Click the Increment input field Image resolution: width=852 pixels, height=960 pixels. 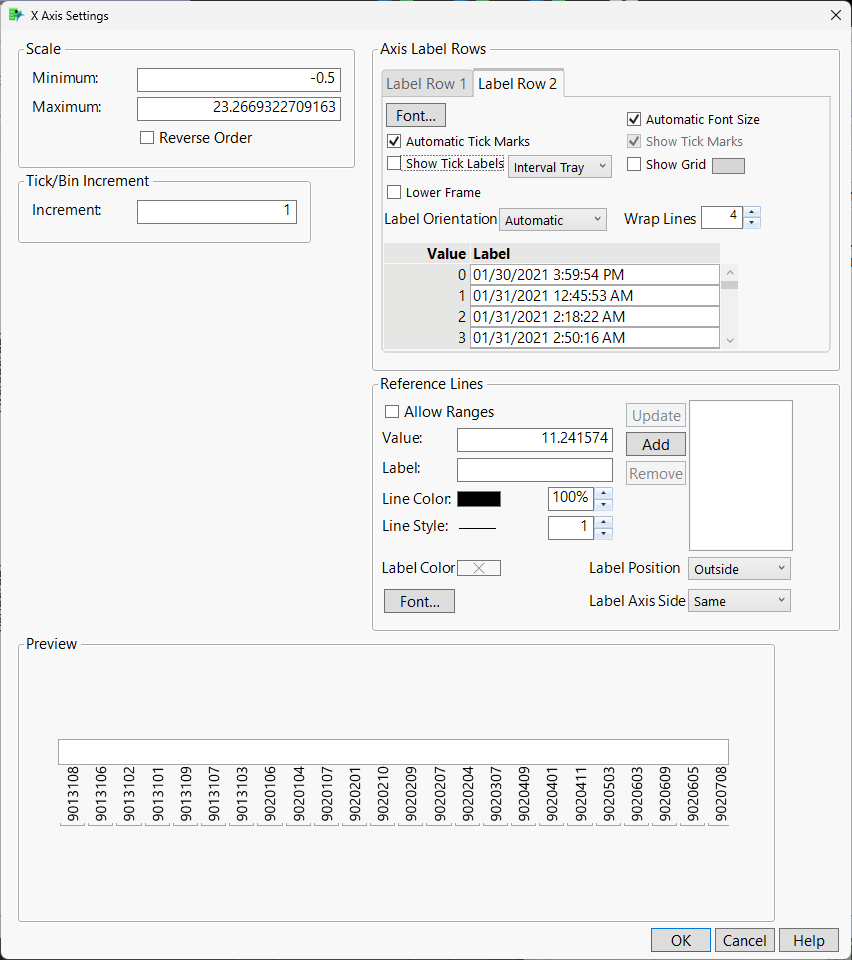click(x=217, y=212)
